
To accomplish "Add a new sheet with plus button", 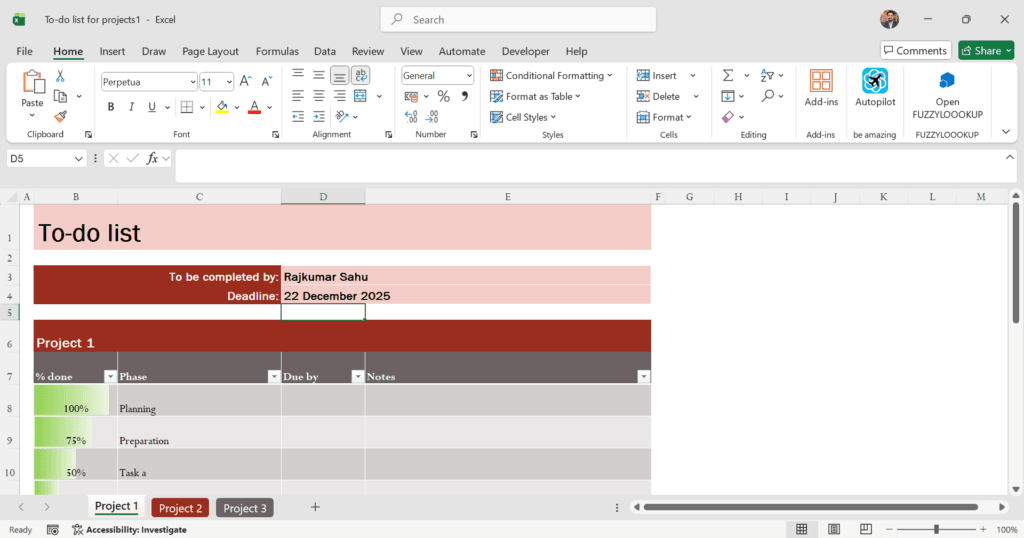I will (x=315, y=507).
